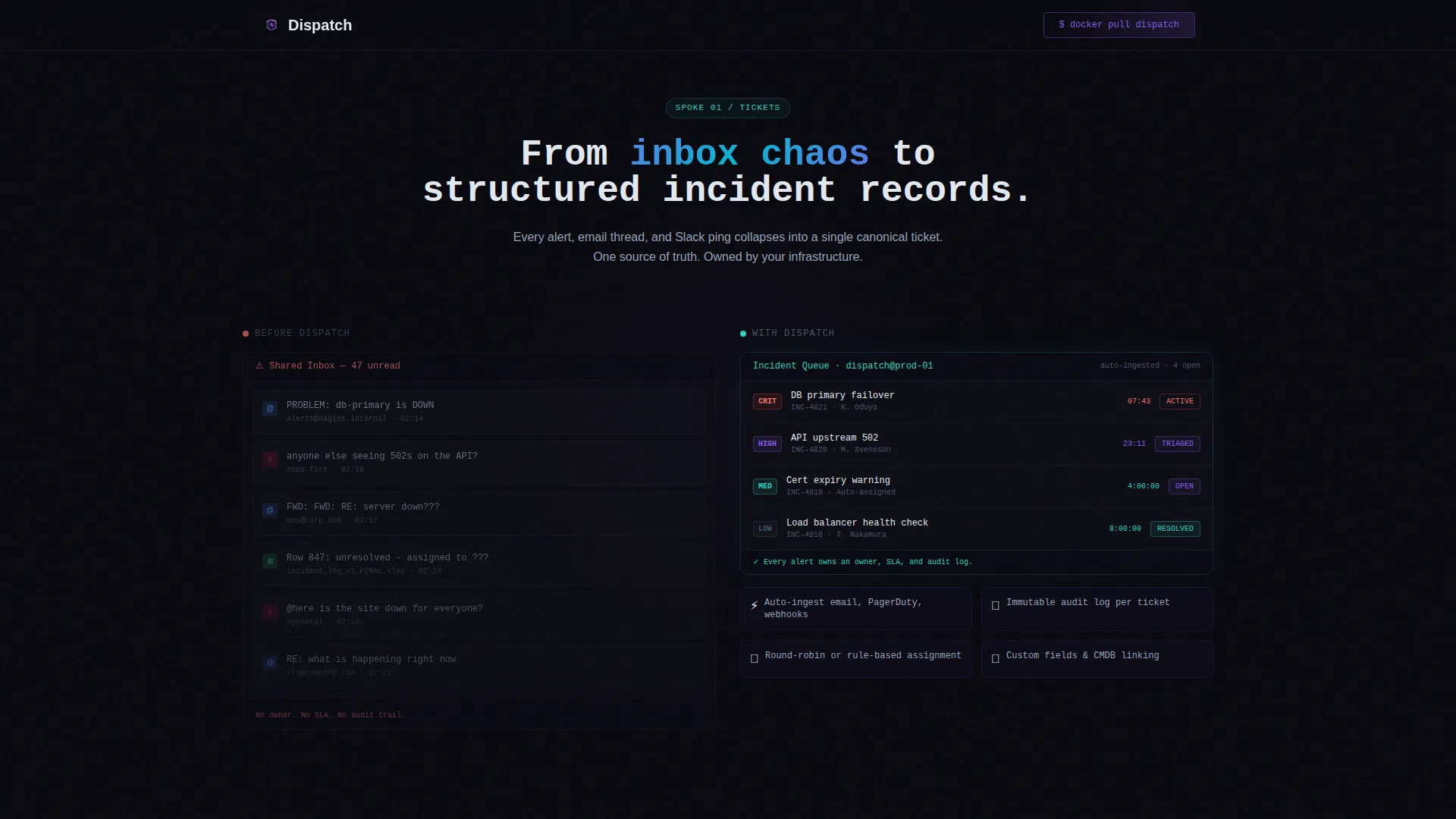Click the Incident Queue header title

(843, 366)
